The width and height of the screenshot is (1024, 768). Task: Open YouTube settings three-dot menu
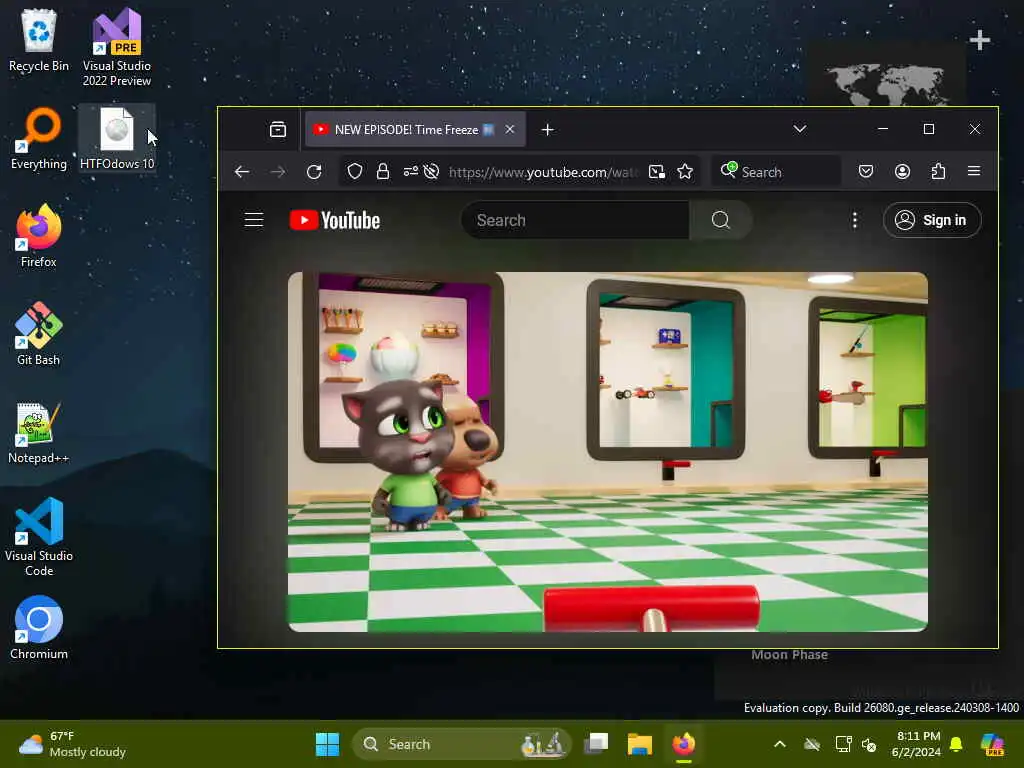[x=855, y=220]
